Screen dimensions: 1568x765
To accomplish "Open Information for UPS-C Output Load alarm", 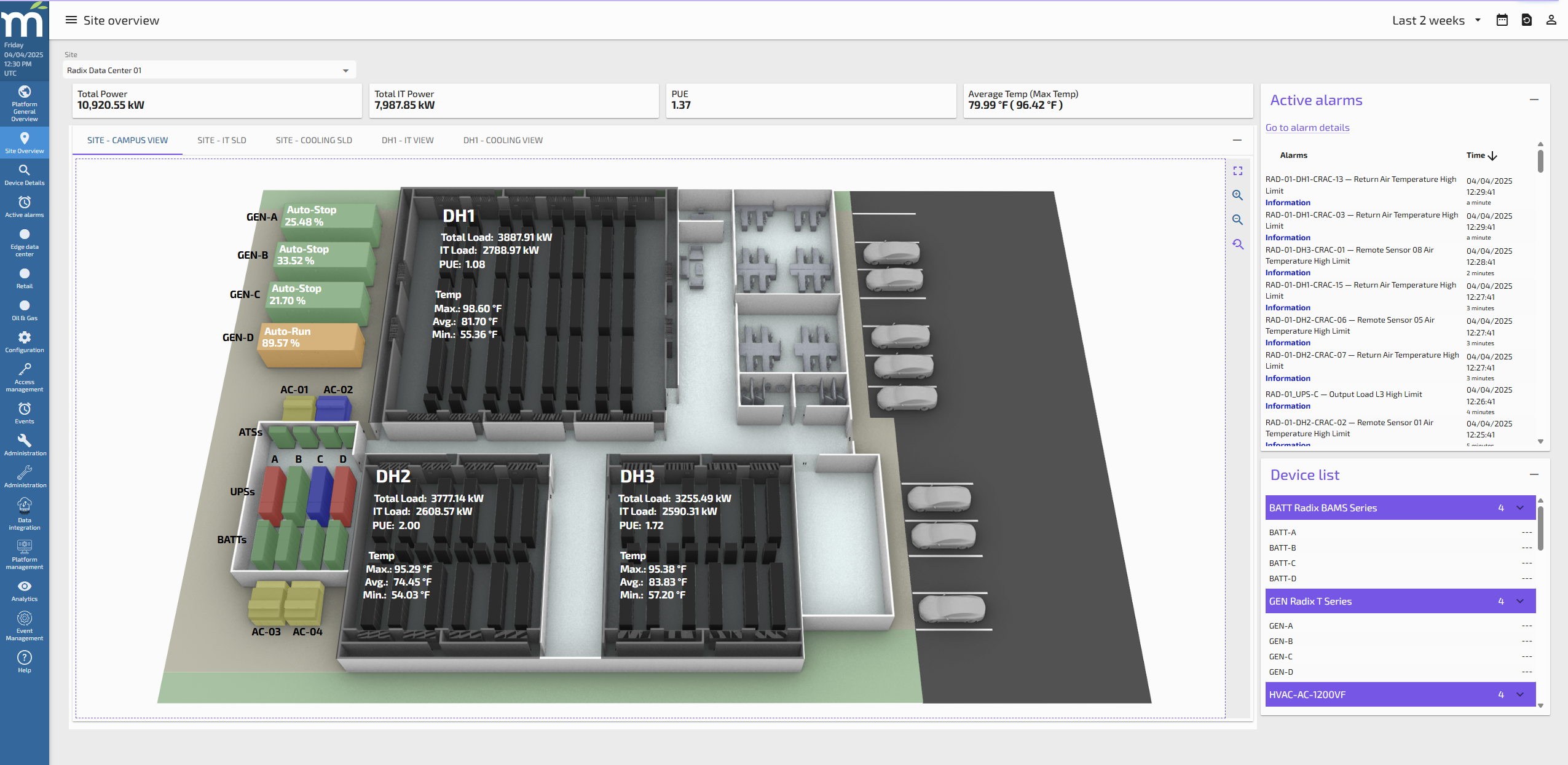I will click(x=1288, y=406).
